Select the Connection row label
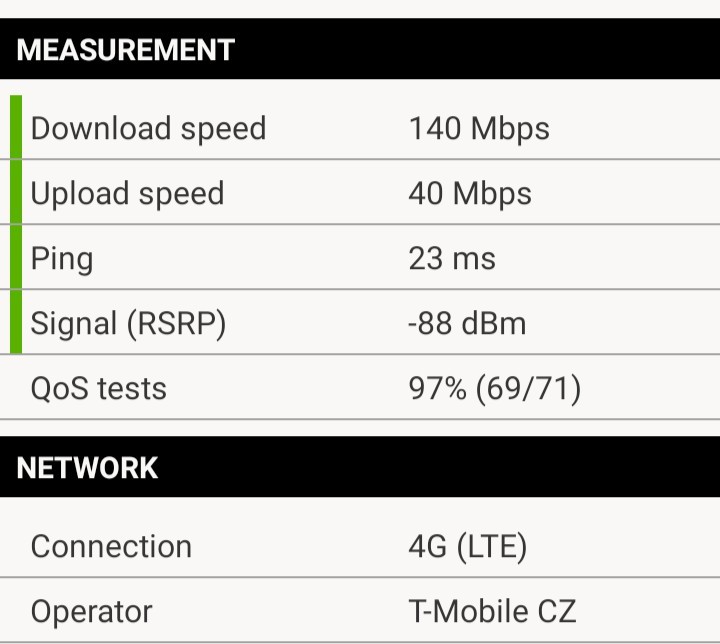Screen dimensions: 720x644 pyautogui.click(x=111, y=547)
